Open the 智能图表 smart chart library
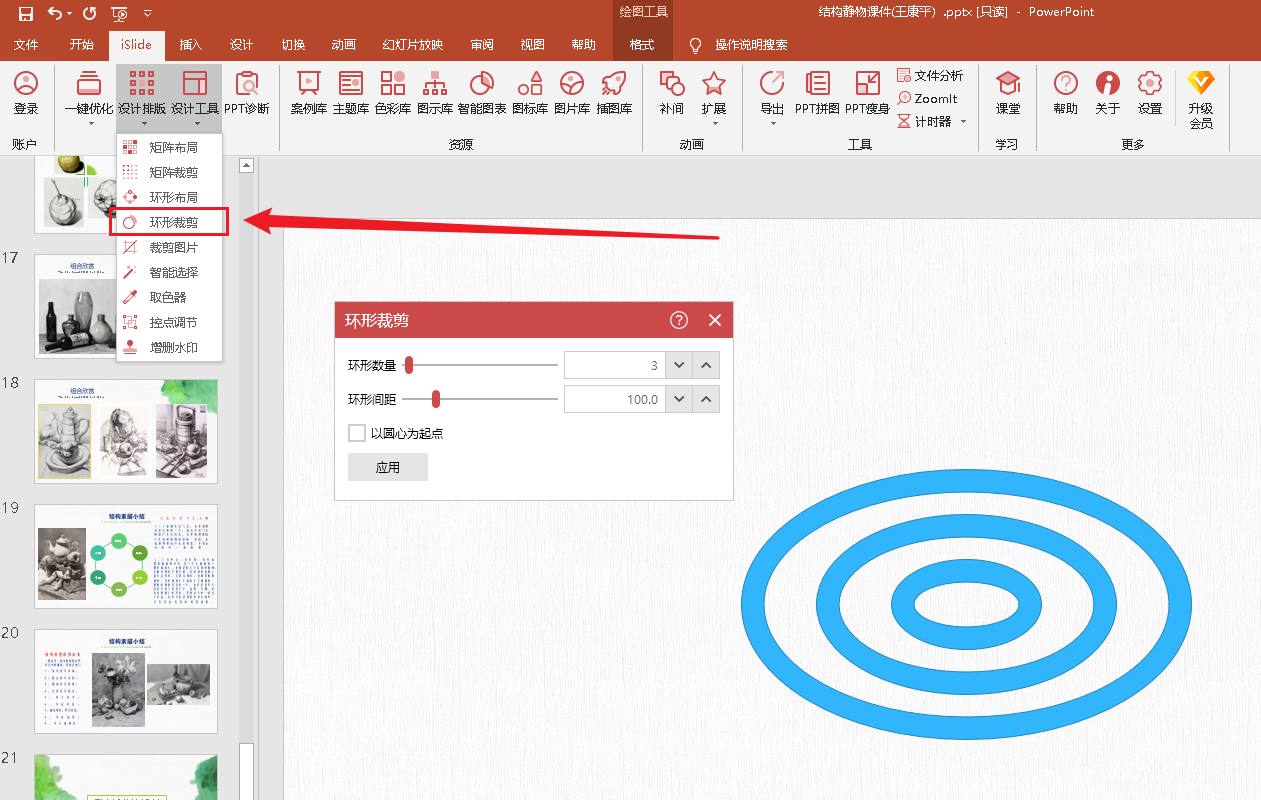1261x800 pixels. pos(482,93)
